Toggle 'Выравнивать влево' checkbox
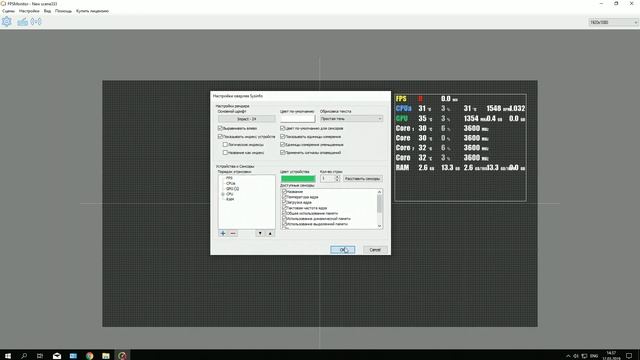 coord(220,128)
